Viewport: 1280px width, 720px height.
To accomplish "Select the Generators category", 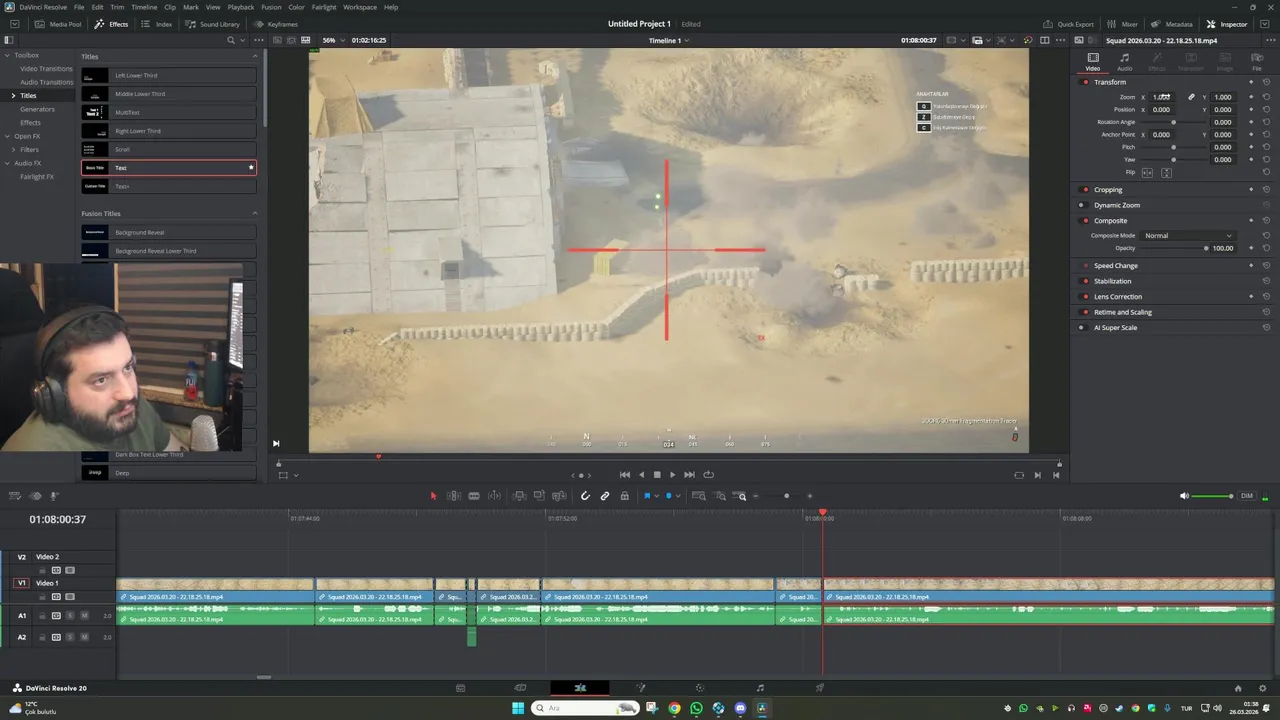I will pos(38,109).
